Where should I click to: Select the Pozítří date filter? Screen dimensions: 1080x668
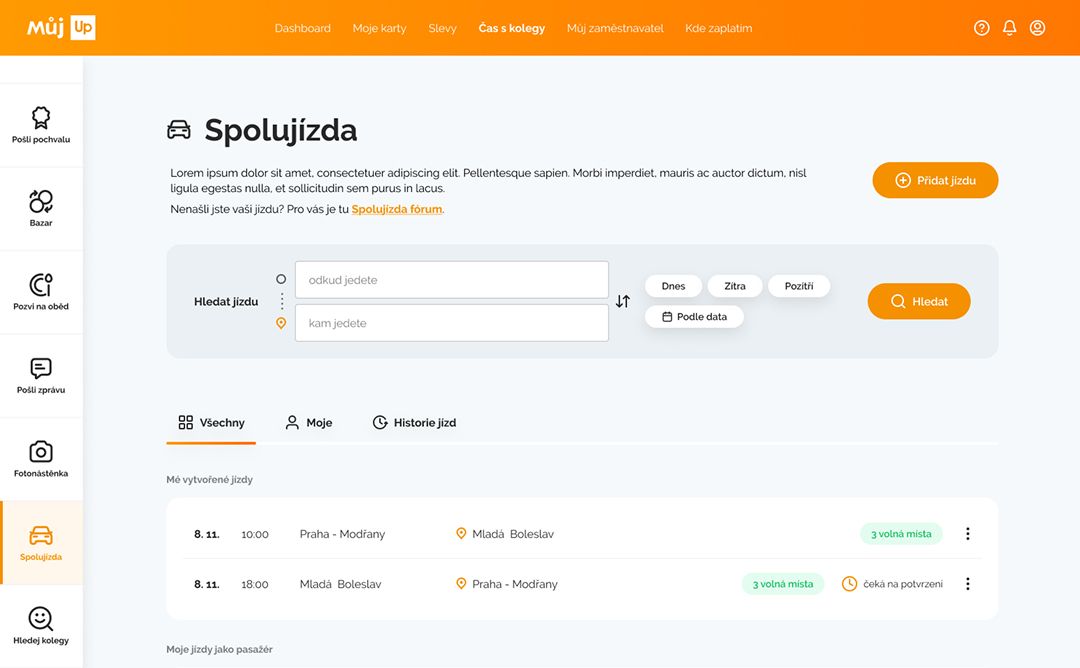(799, 286)
